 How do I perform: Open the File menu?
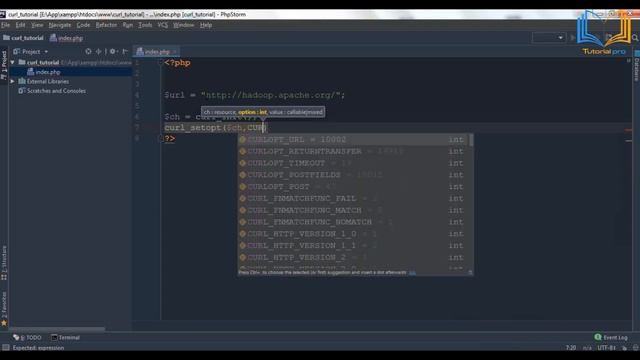6,25
